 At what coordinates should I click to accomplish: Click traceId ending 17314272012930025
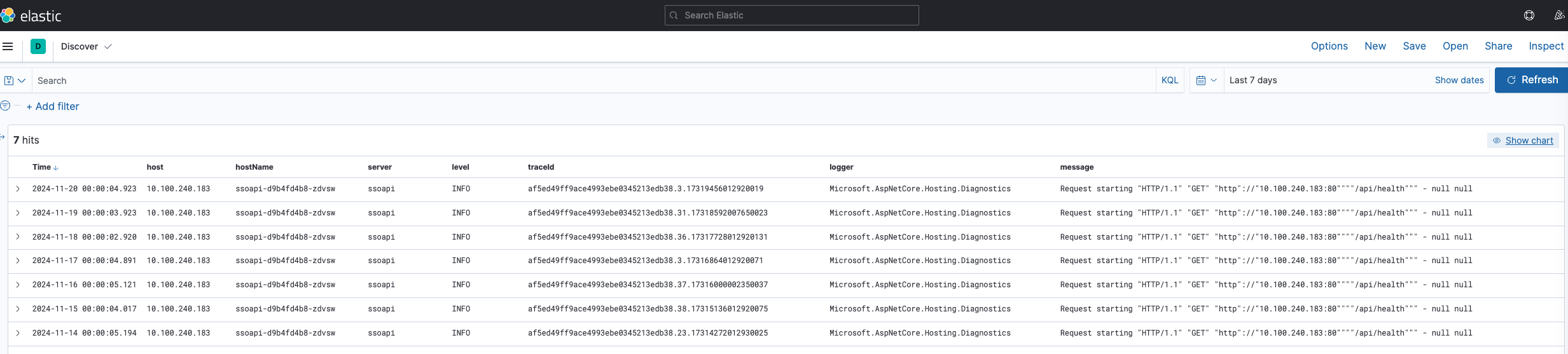648,333
